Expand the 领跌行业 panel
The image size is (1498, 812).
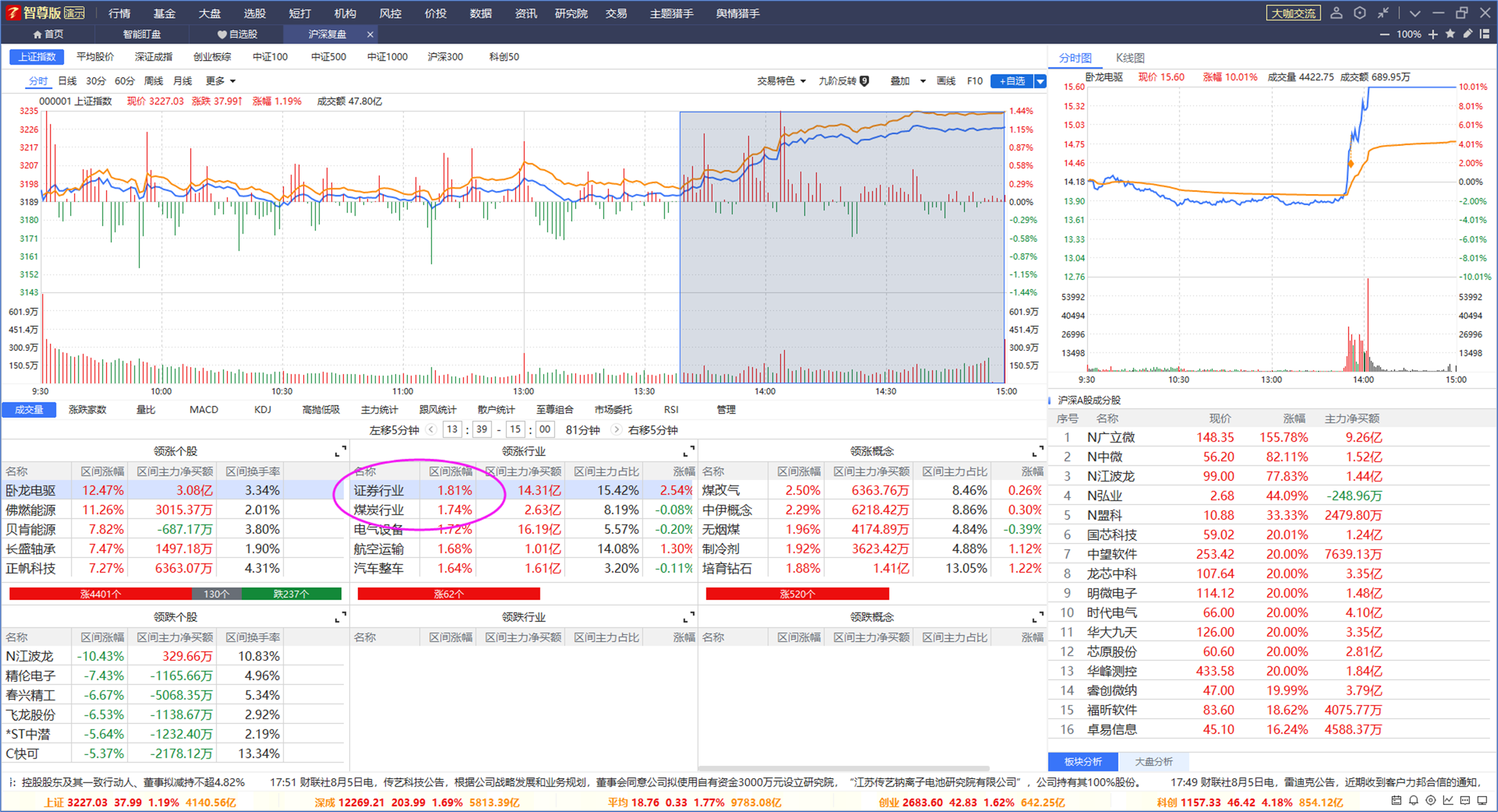pyautogui.click(x=689, y=617)
